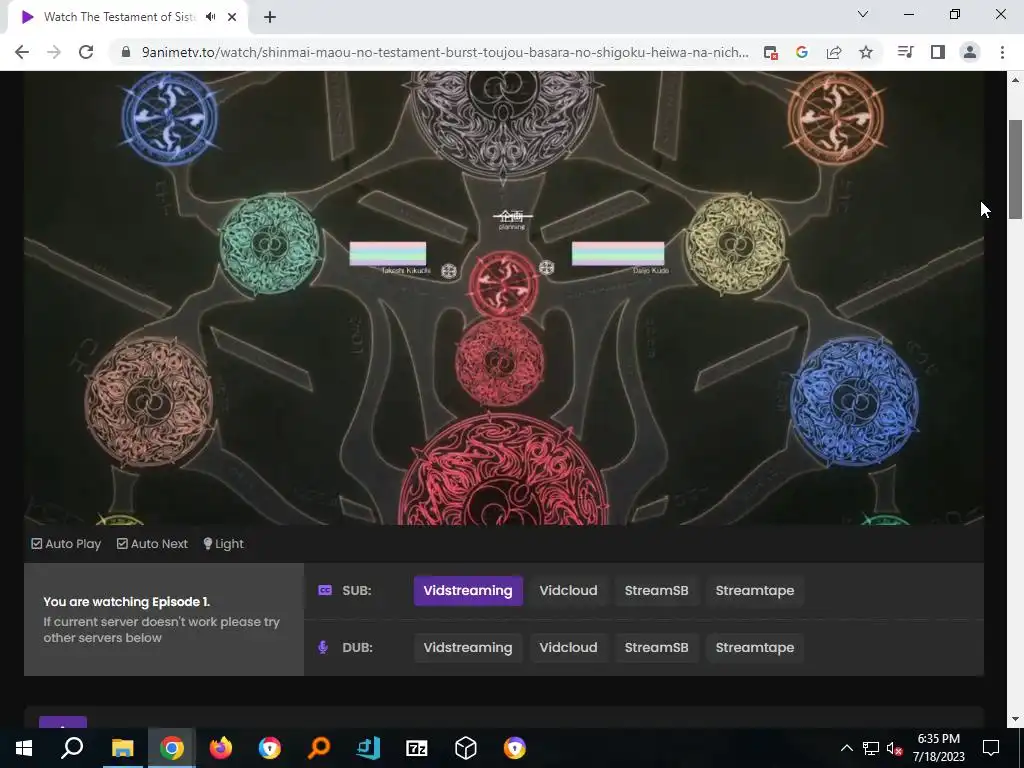Open Windows taskbar search
Viewport: 1024px width, 768px height.
pos(72,748)
